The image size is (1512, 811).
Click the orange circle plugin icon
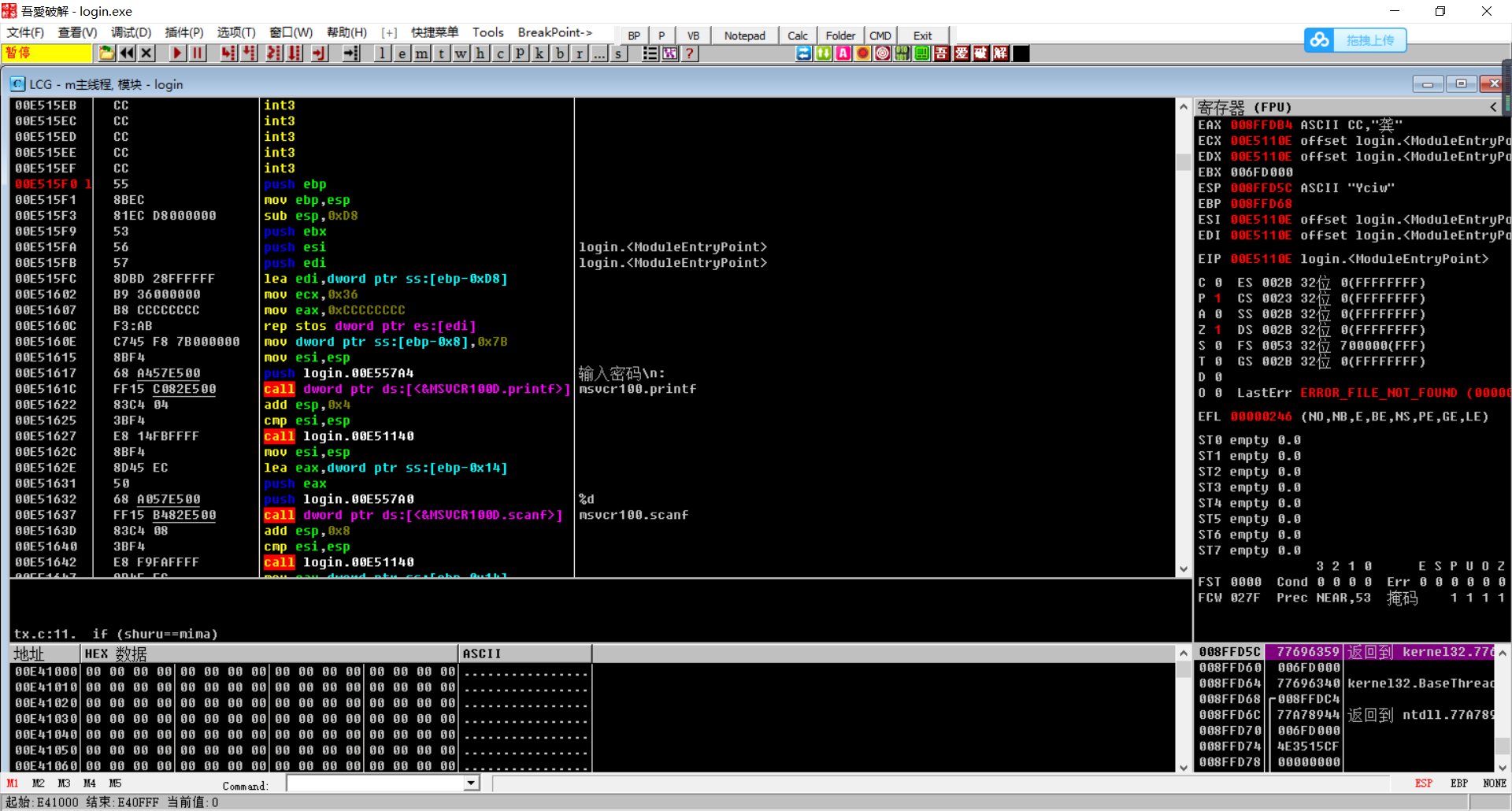pyautogui.click(x=862, y=54)
